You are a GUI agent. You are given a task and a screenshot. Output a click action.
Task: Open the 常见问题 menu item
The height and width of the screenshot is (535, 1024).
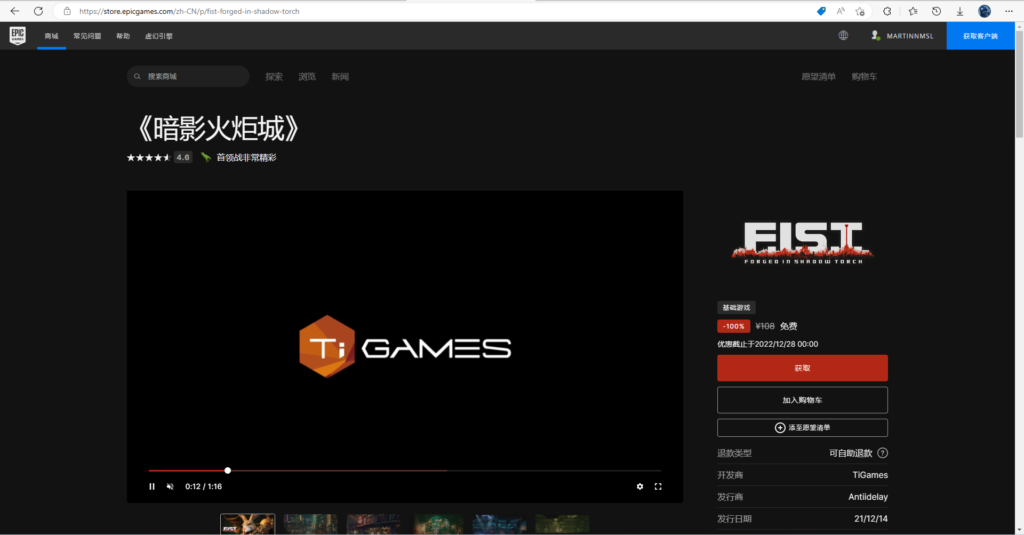pyautogui.click(x=87, y=36)
